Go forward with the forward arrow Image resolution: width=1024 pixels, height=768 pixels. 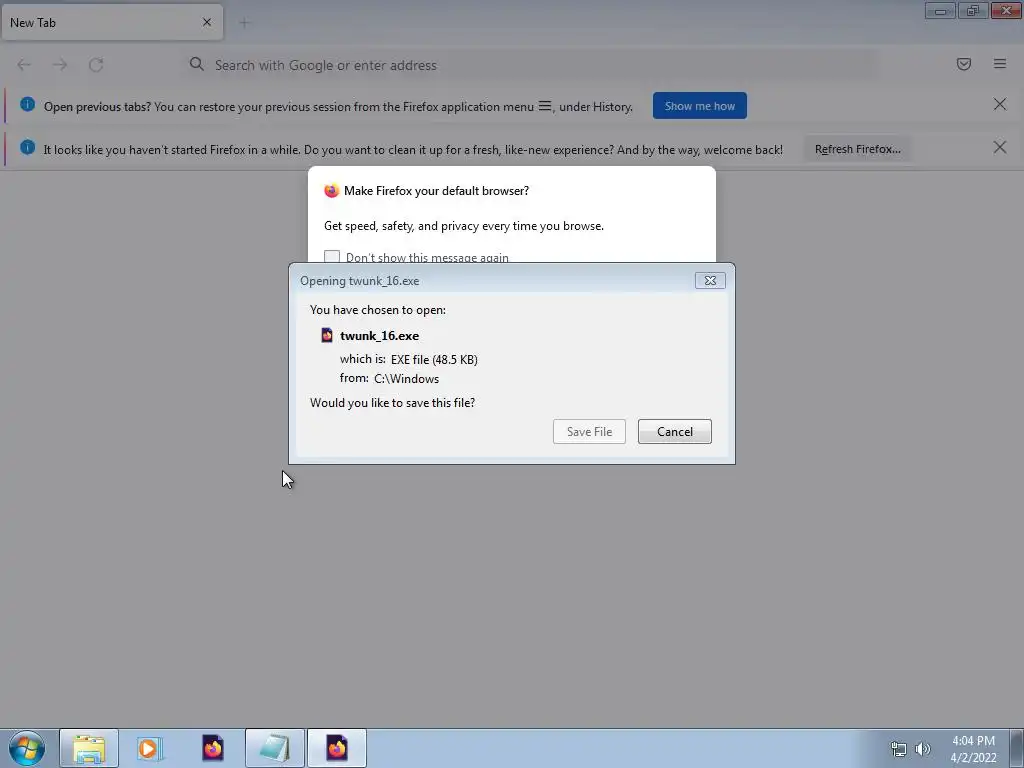click(x=60, y=65)
